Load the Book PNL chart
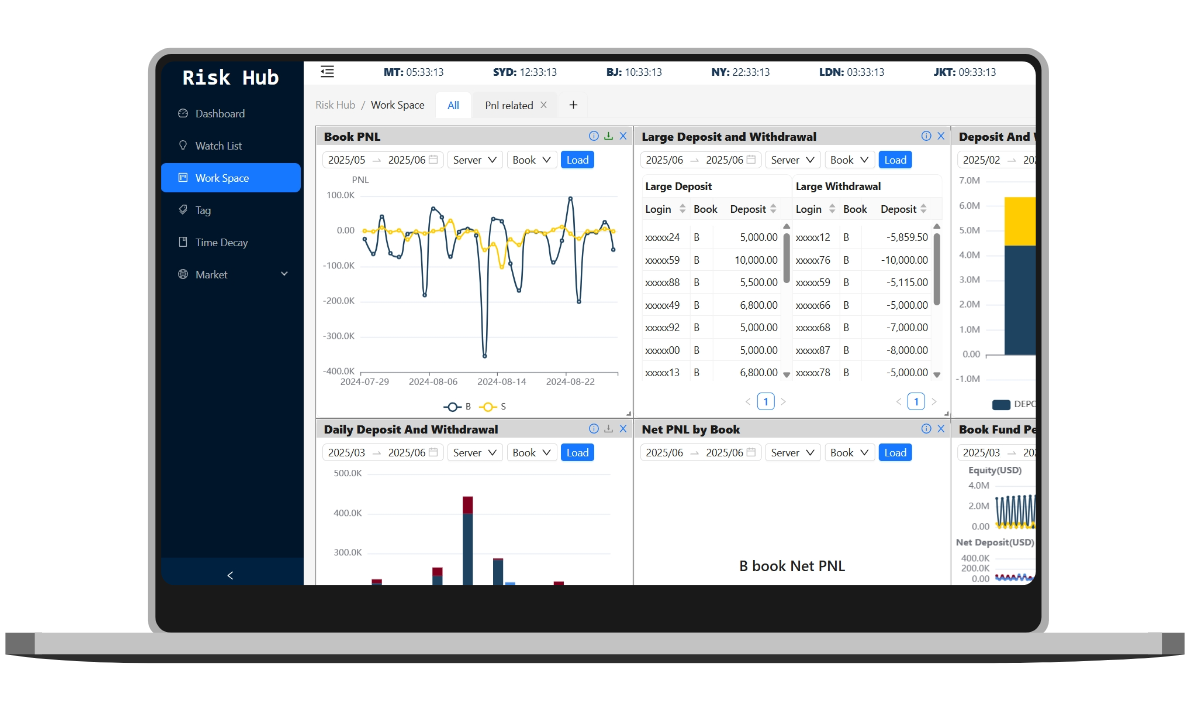The width and height of the screenshot is (1190, 710). click(578, 160)
